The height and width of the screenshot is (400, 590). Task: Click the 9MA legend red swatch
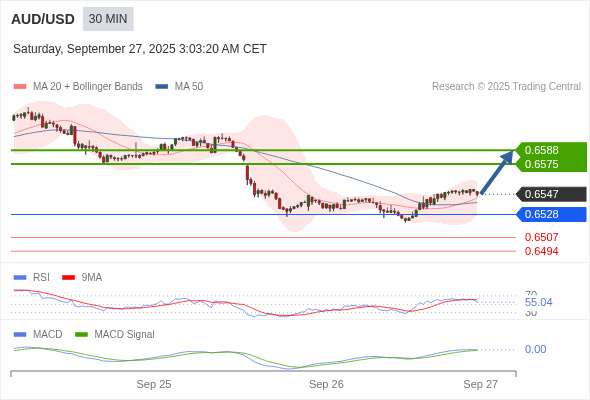click(x=68, y=278)
